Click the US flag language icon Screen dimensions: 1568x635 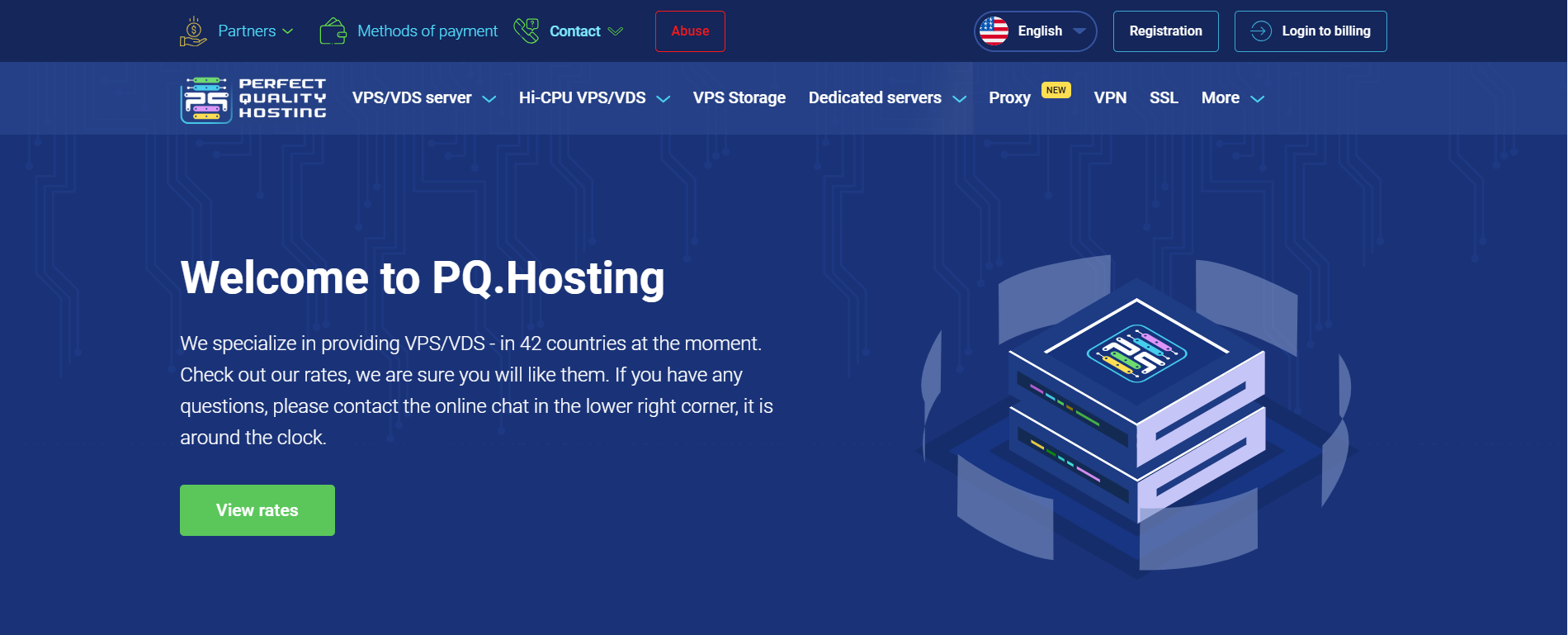click(x=994, y=31)
